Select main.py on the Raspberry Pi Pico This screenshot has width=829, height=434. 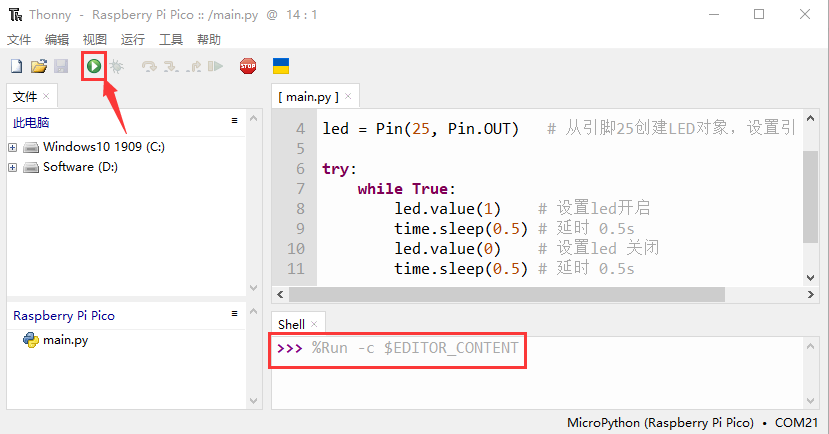66,340
